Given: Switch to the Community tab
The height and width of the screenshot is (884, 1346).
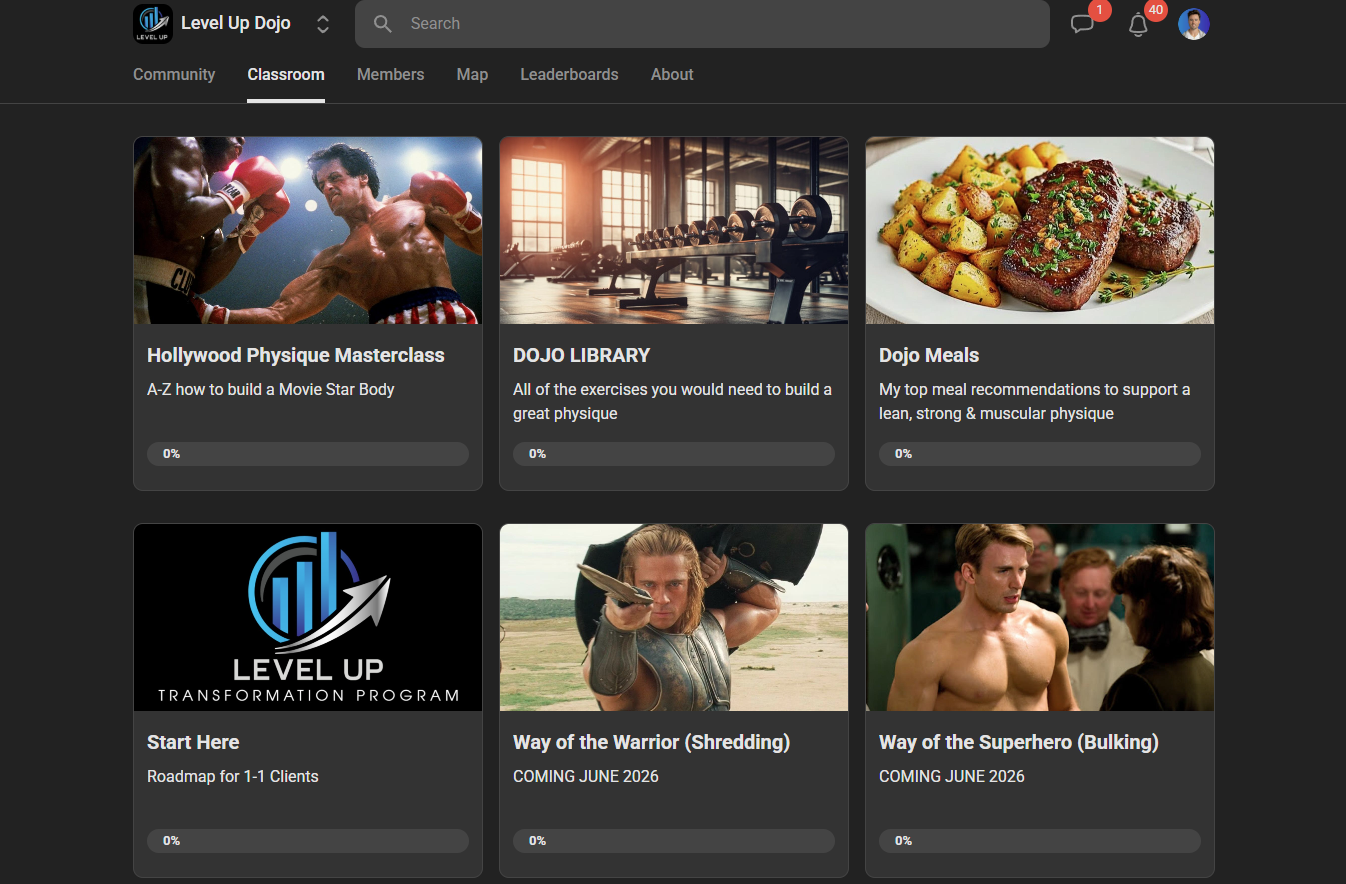Looking at the screenshot, I should click(x=174, y=74).
